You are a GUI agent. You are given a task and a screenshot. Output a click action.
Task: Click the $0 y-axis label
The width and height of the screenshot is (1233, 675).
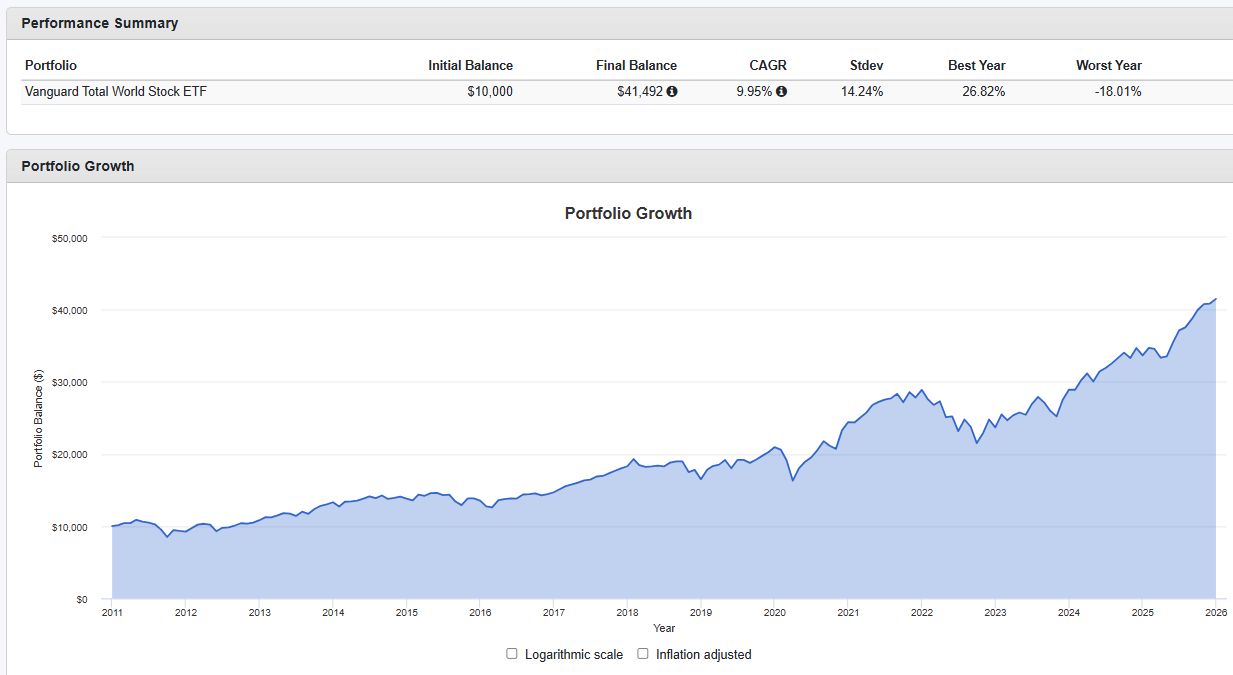81,599
